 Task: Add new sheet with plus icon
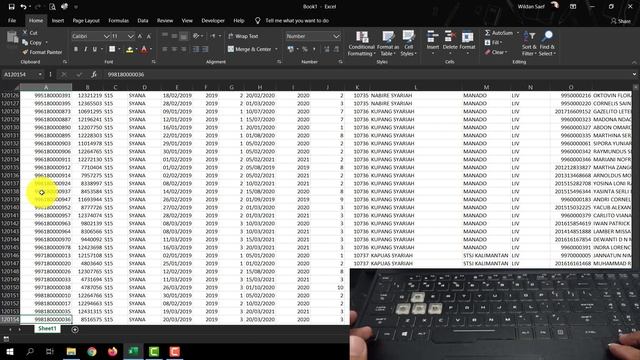[x=75, y=329]
